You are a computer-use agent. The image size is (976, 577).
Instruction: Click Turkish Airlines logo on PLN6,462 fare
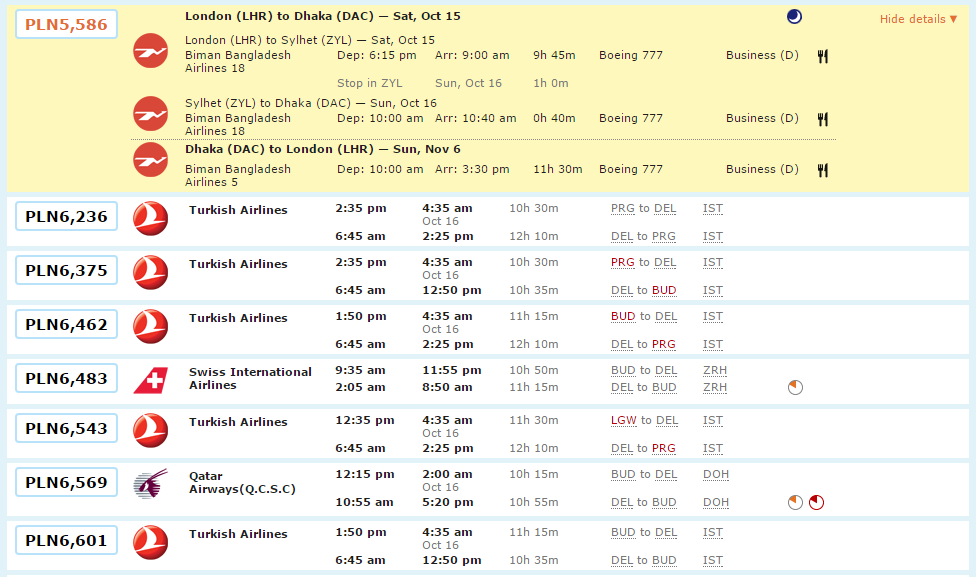[x=151, y=326]
